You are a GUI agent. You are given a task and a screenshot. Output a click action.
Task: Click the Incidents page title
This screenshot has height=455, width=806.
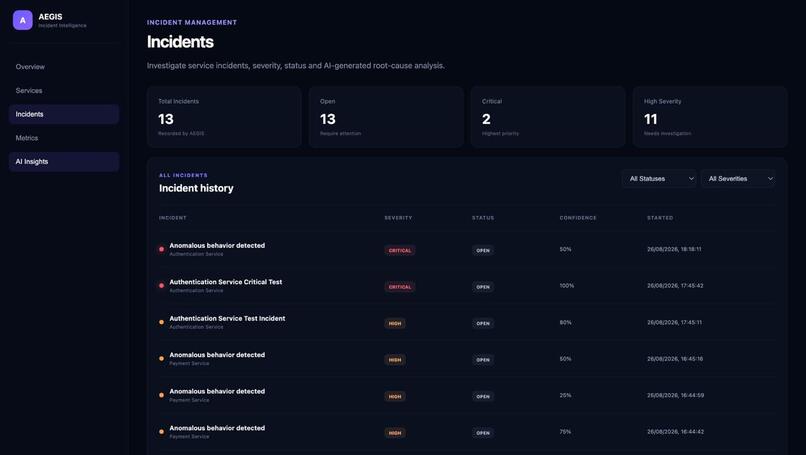pyautogui.click(x=180, y=42)
